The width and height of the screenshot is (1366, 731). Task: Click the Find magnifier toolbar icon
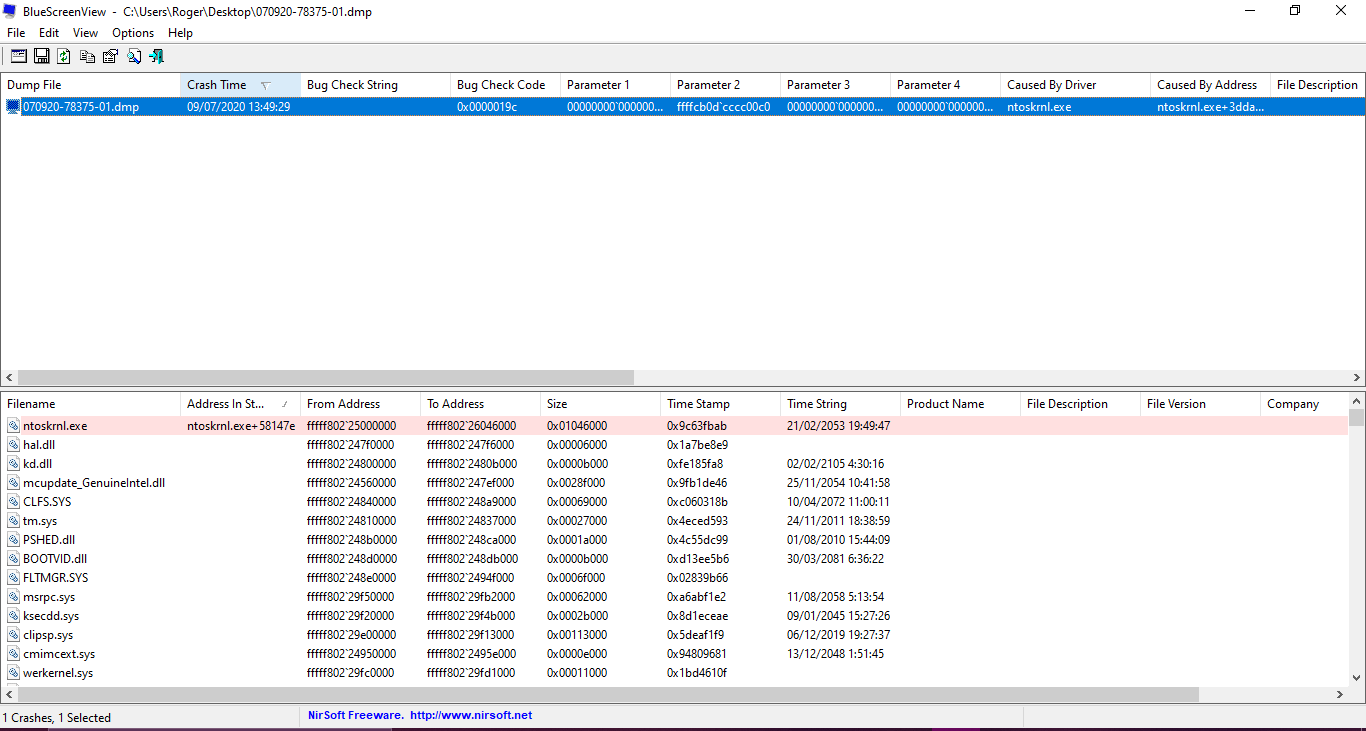click(x=133, y=56)
